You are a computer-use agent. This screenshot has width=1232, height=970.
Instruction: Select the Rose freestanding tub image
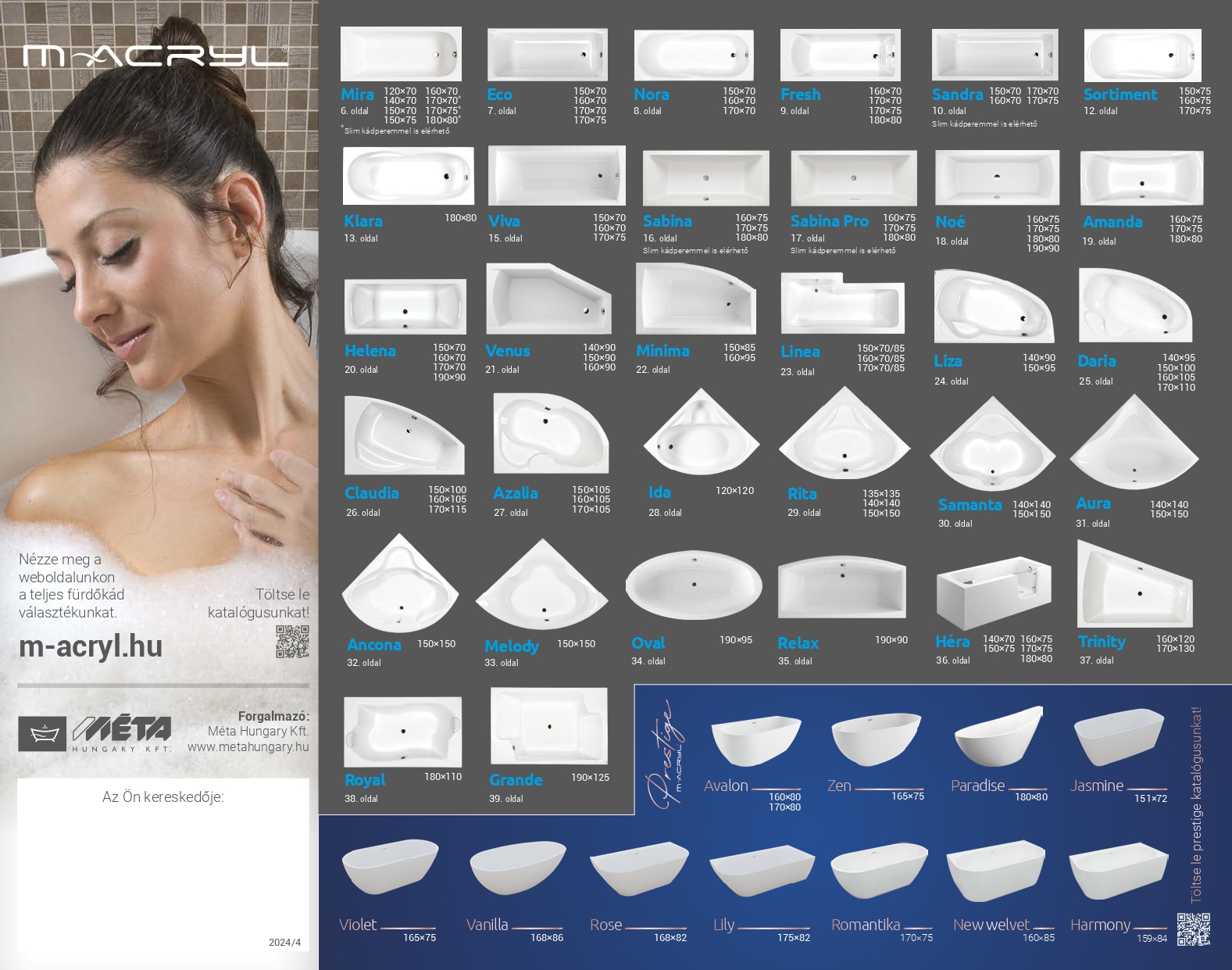639,869
